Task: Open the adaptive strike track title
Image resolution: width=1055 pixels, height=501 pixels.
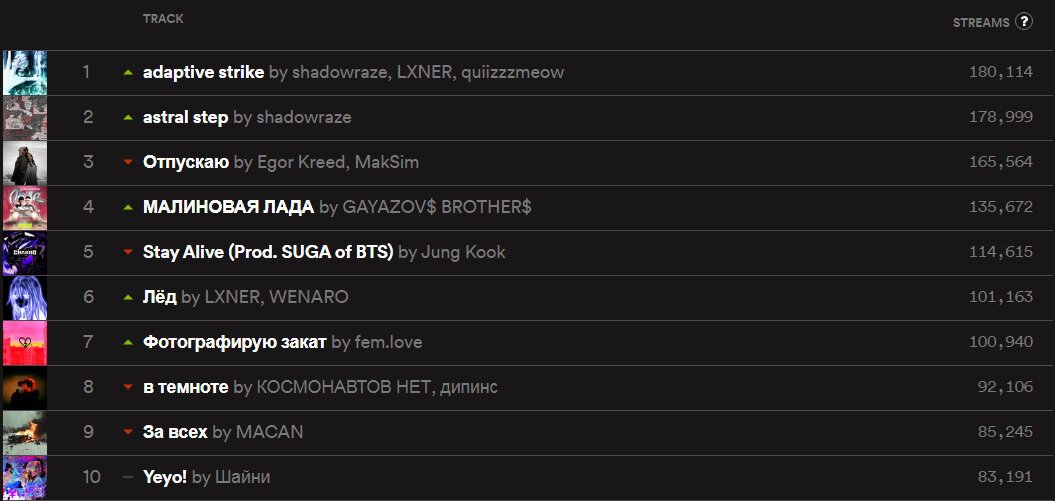Action: (x=203, y=72)
